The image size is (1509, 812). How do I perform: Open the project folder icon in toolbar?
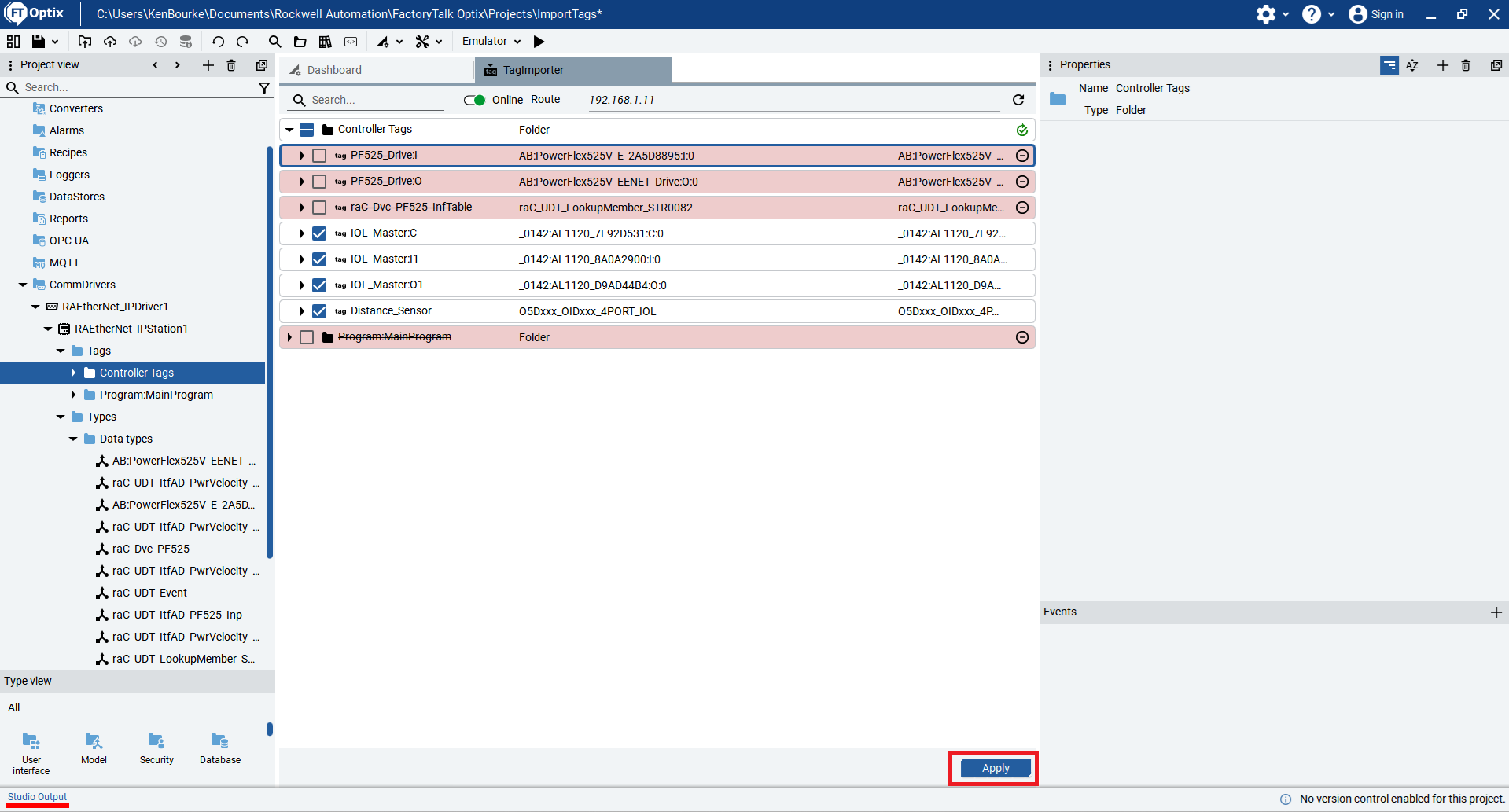(300, 42)
